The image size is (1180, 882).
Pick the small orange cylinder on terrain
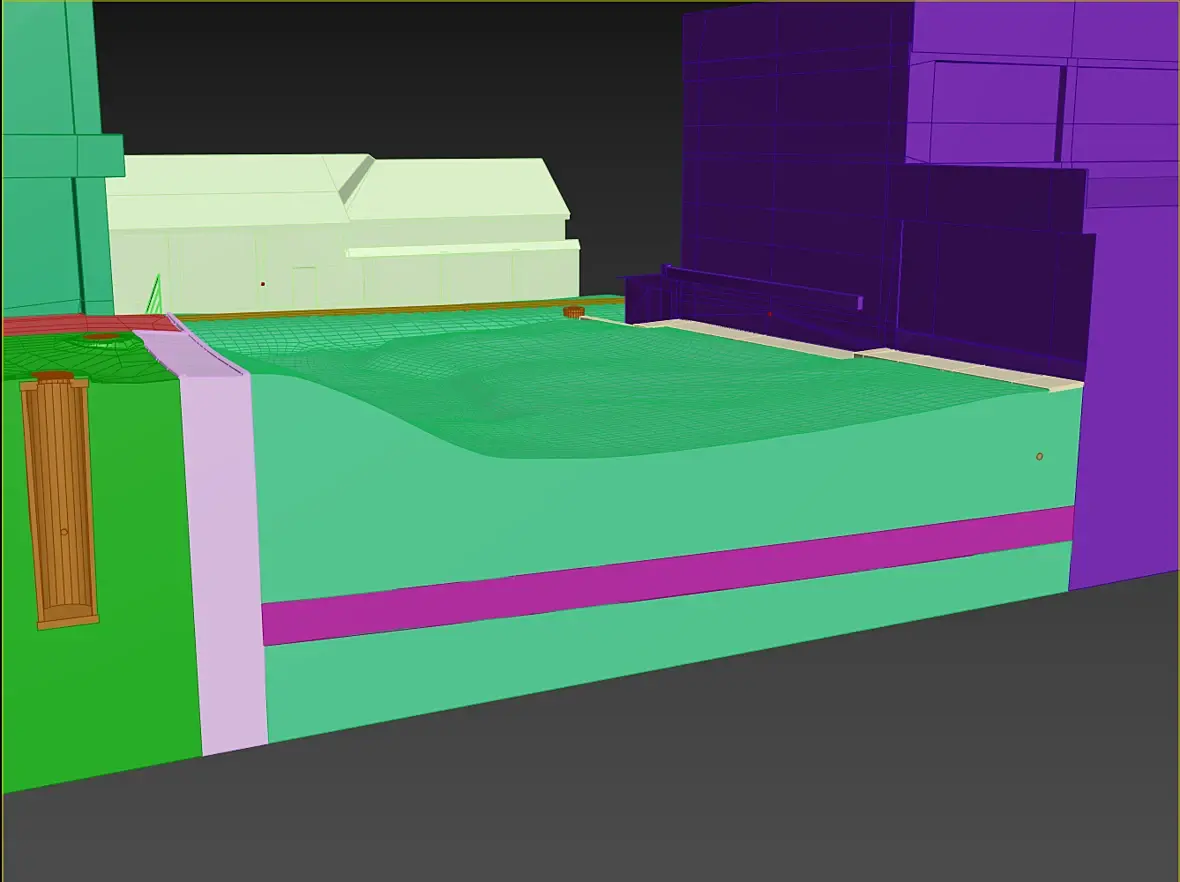[573, 312]
